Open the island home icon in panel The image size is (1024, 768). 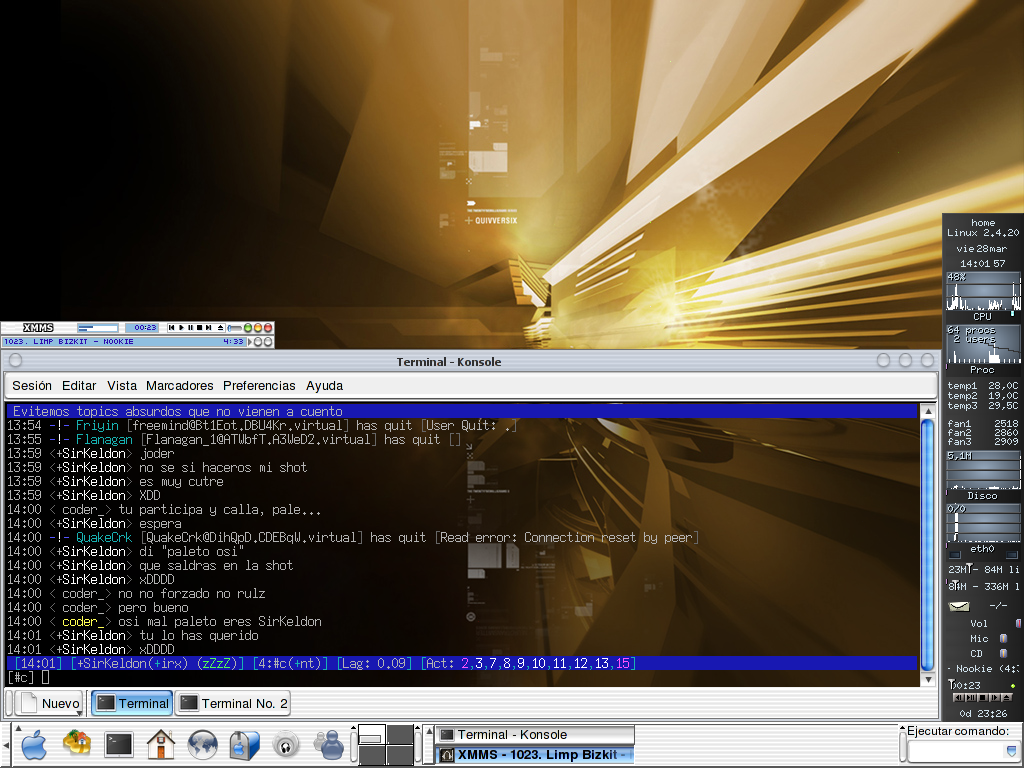76,743
